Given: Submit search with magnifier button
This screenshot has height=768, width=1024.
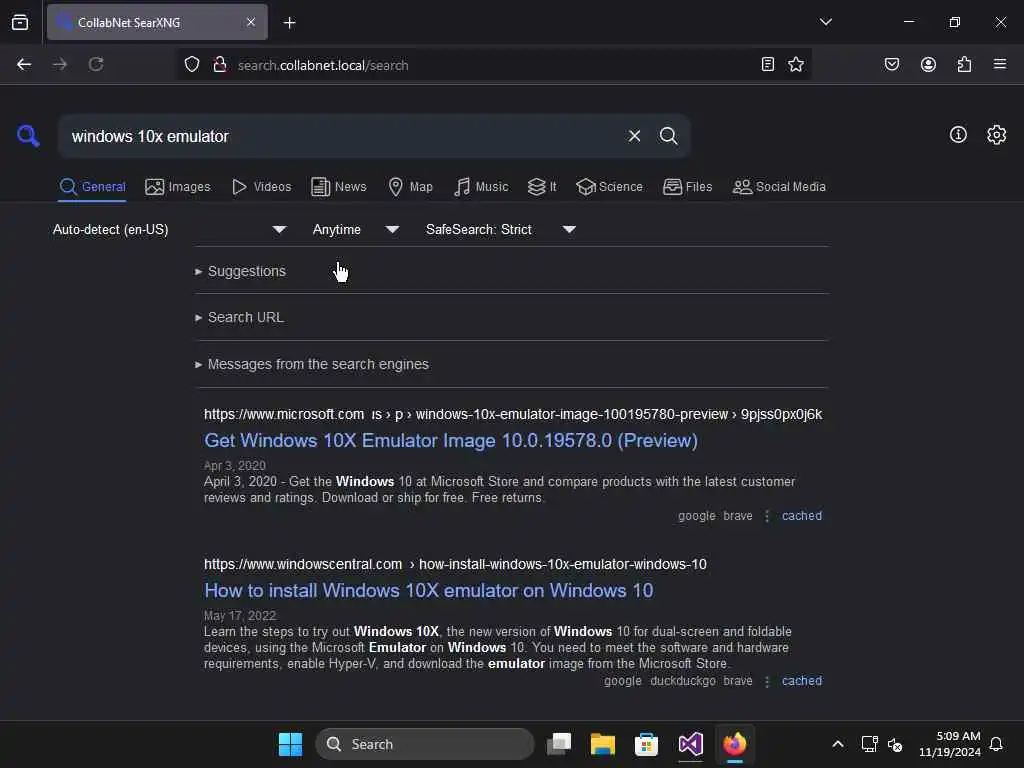Looking at the screenshot, I should coord(668,136).
